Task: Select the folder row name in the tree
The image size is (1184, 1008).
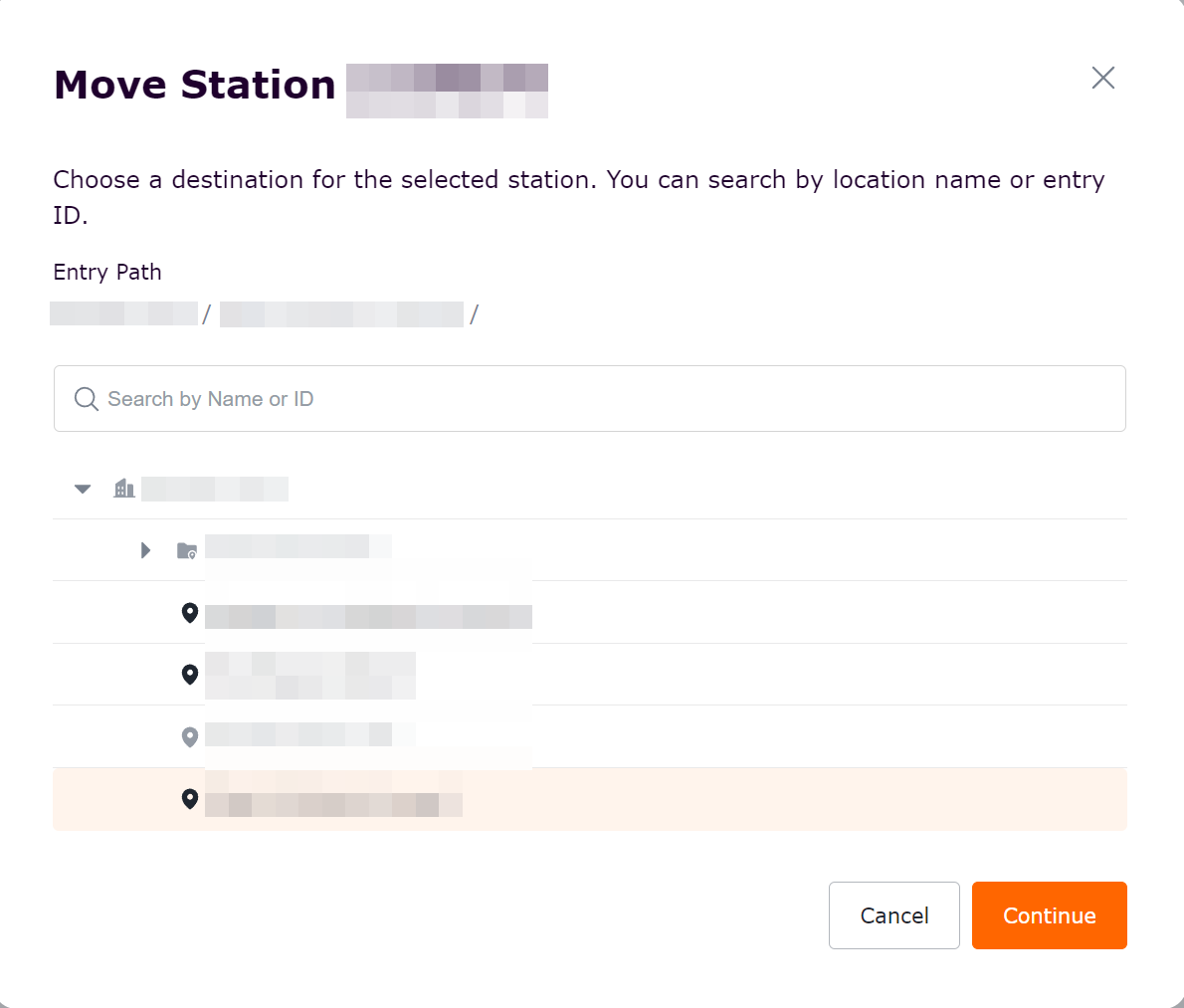Action: point(296,546)
